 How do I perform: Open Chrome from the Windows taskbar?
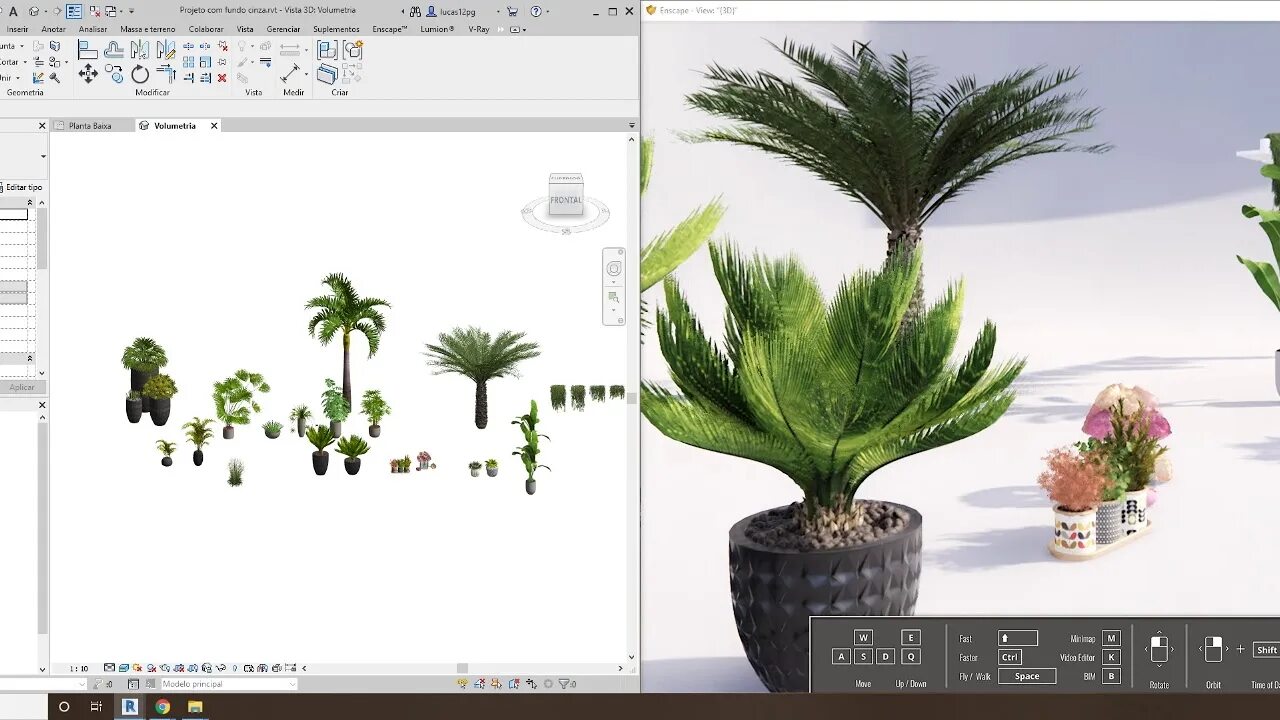coord(162,706)
